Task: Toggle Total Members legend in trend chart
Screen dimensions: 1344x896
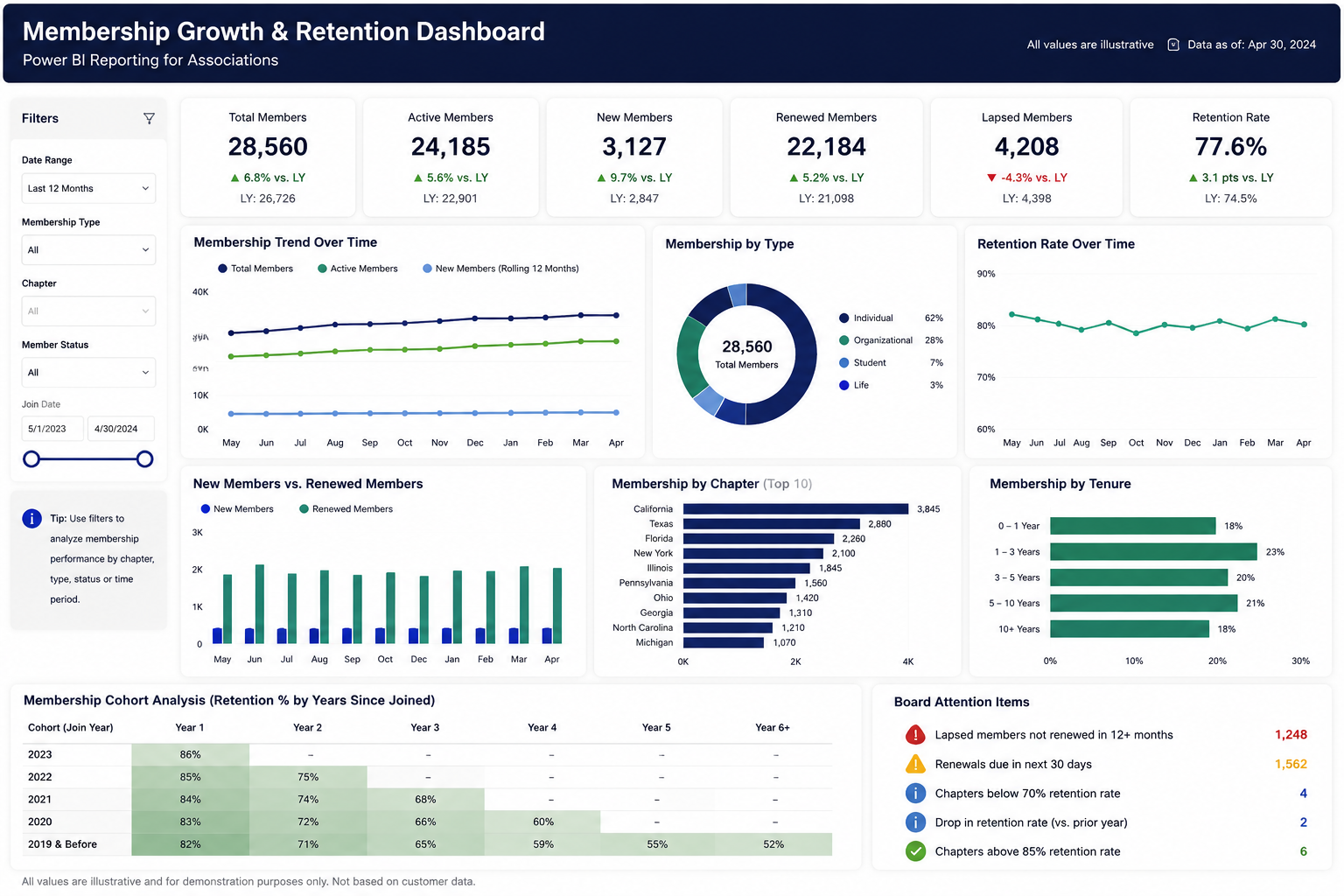Action: (x=255, y=269)
